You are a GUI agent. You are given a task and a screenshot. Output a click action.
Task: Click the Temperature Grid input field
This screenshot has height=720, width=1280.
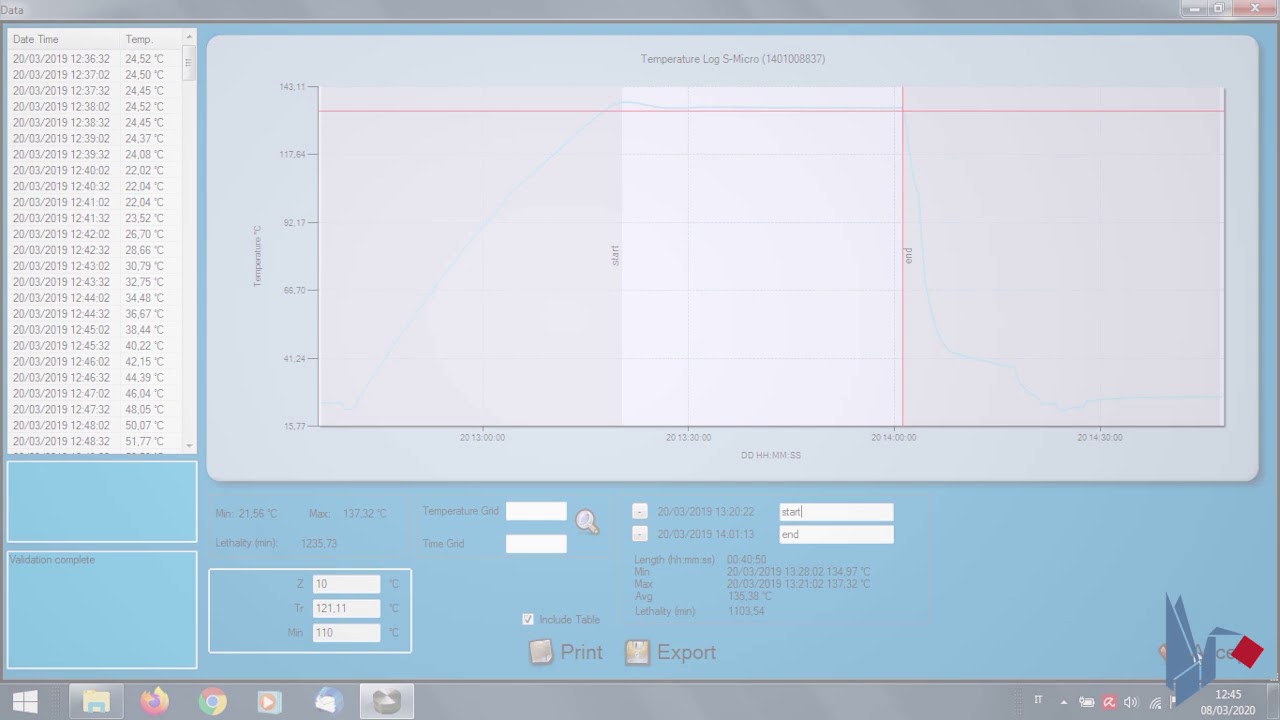tap(536, 511)
